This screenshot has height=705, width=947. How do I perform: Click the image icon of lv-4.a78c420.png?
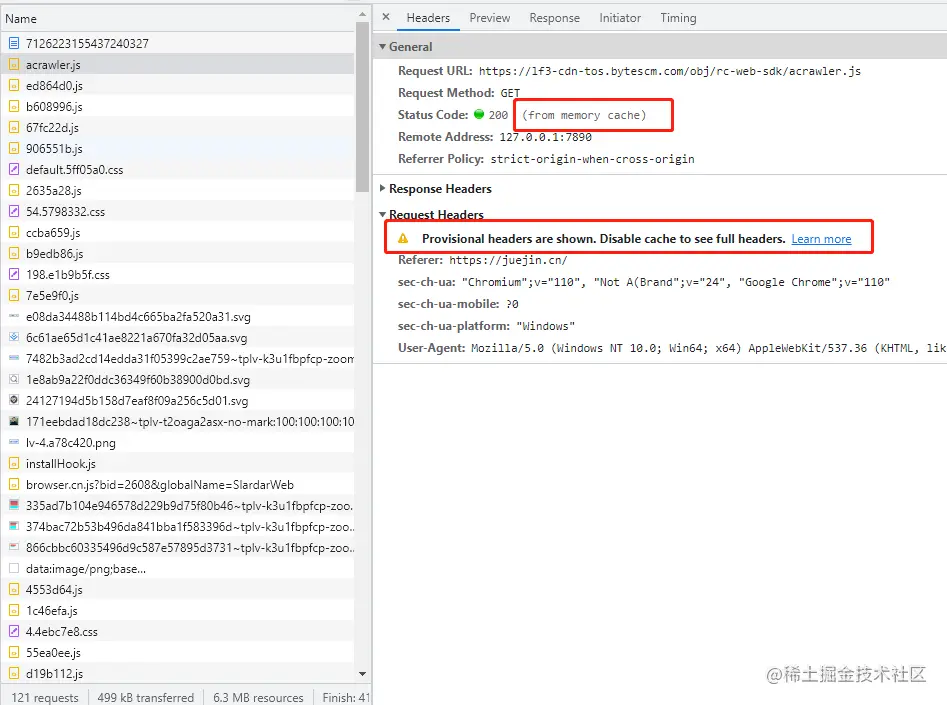click(14, 442)
